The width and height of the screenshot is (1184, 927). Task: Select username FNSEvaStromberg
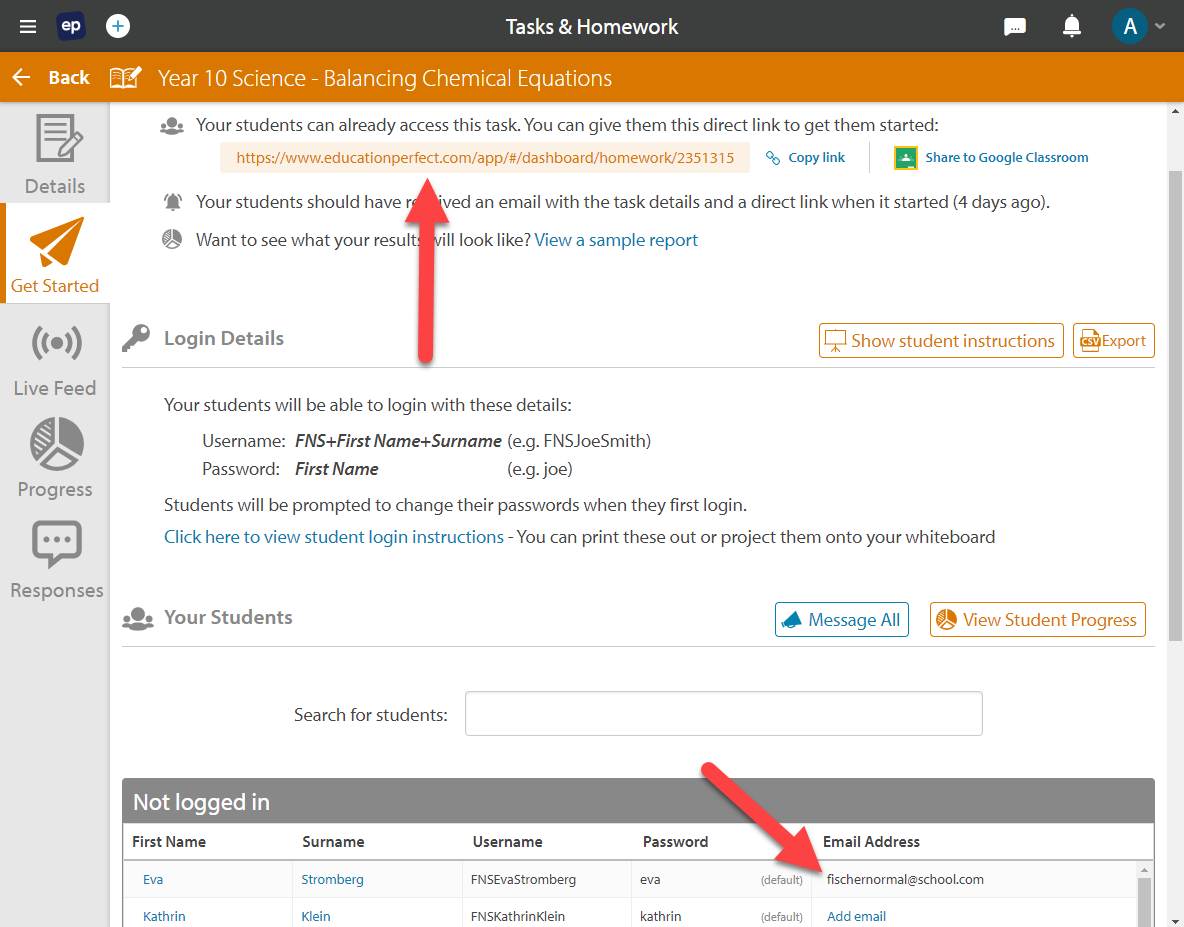pyautogui.click(x=523, y=879)
